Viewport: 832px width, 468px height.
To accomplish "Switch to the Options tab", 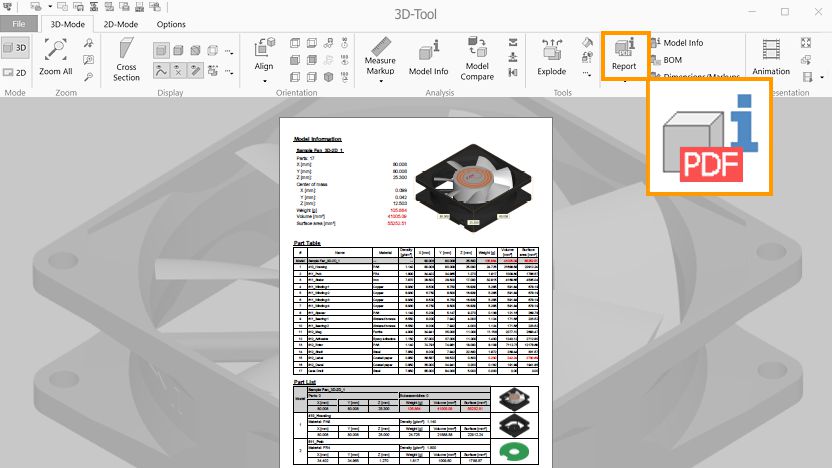I will [x=171, y=24].
